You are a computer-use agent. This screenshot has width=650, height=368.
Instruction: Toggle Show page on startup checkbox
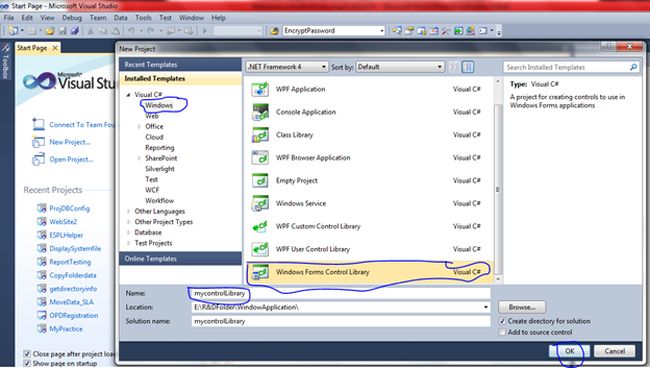[x=27, y=363]
